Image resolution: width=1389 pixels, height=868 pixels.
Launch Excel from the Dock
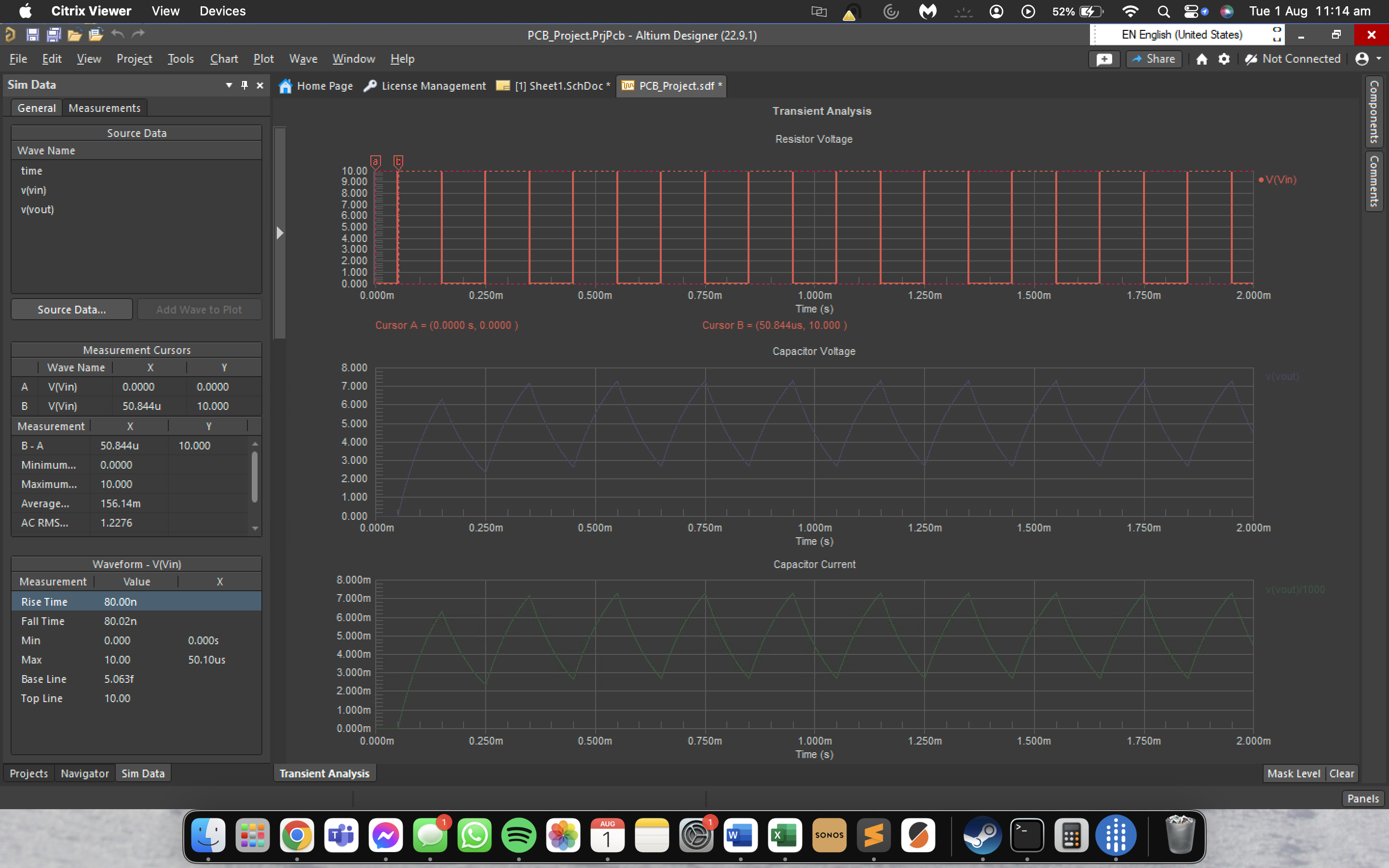point(784,836)
